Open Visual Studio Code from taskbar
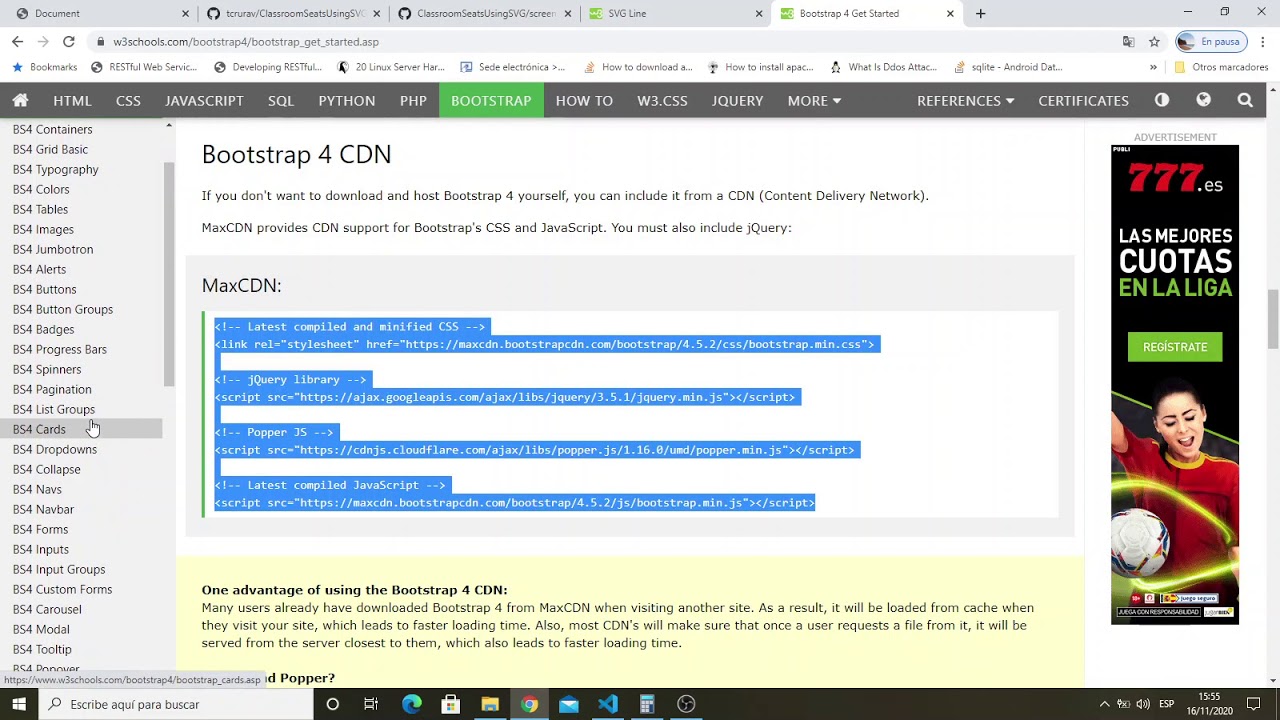Screen dimensions: 1280x720 tap(608, 704)
